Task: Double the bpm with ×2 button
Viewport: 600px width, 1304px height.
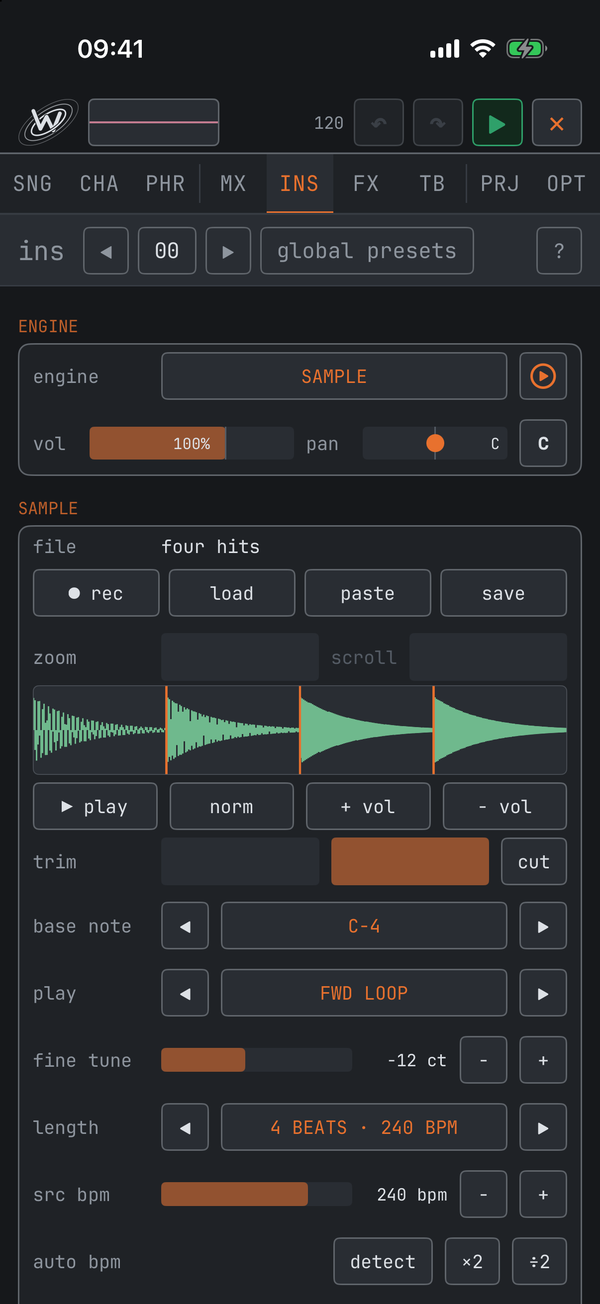Action: tap(472, 1261)
